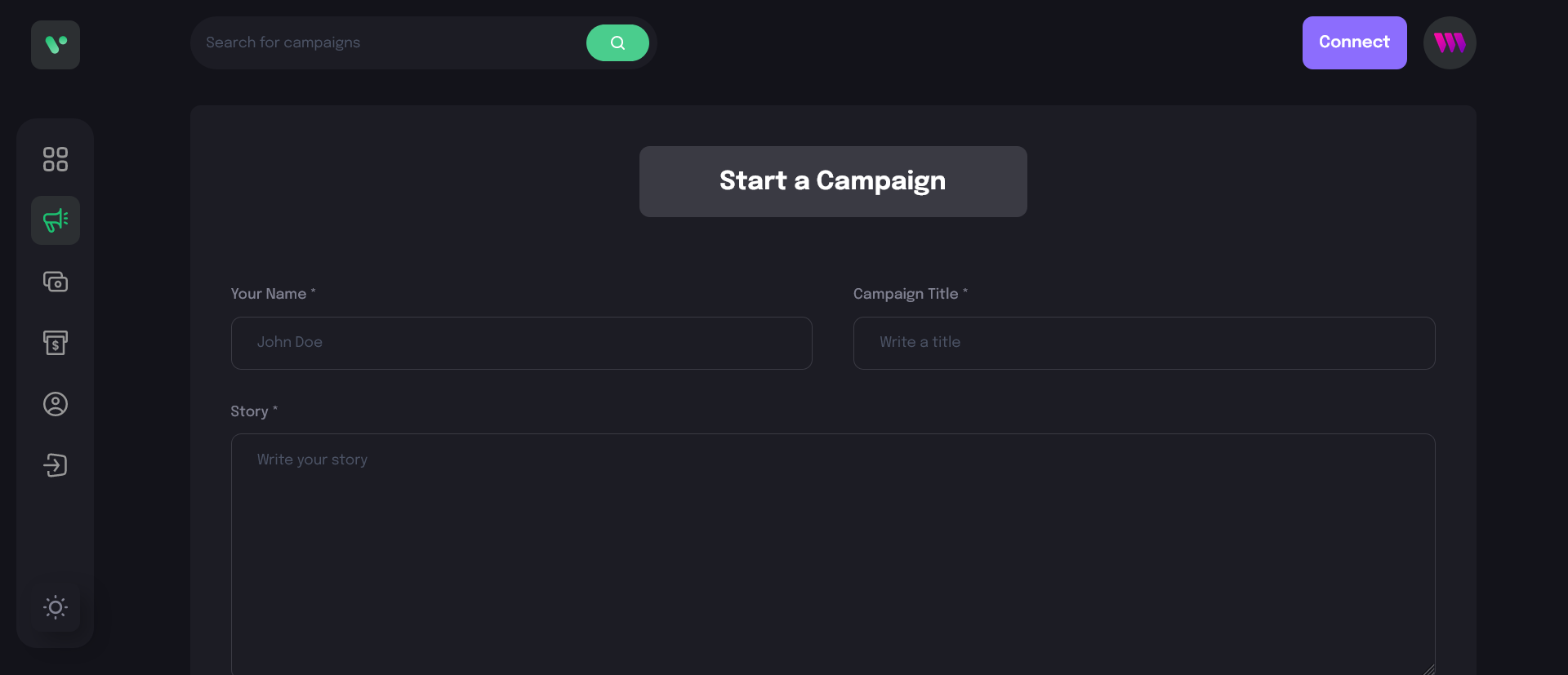Click the green search magnifier button
This screenshot has height=675, width=1568.
coord(617,42)
